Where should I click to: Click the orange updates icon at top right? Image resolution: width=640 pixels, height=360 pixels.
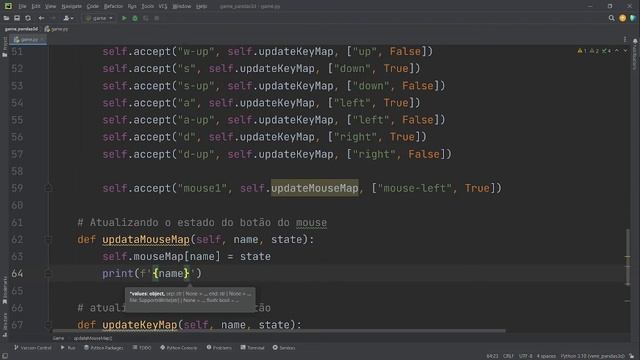[622, 18]
